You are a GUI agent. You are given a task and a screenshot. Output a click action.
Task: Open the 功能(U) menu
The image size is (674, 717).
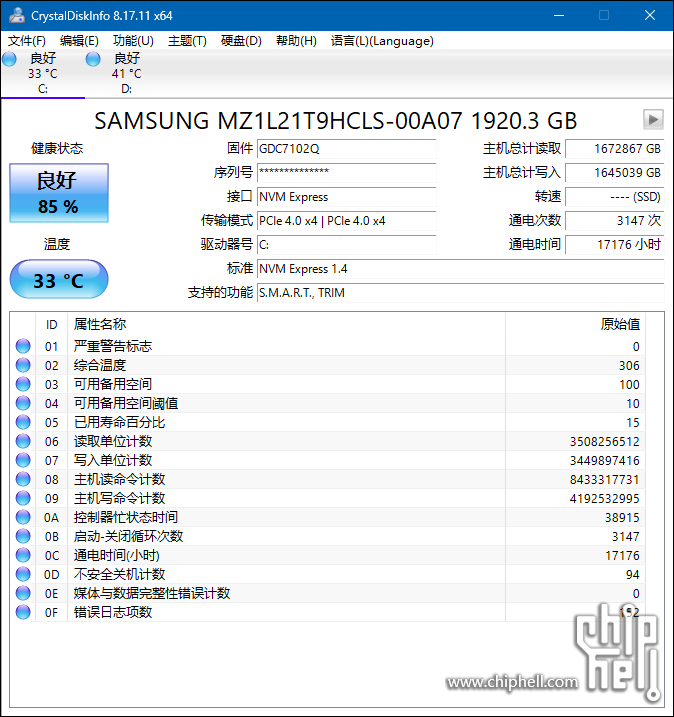click(x=133, y=41)
